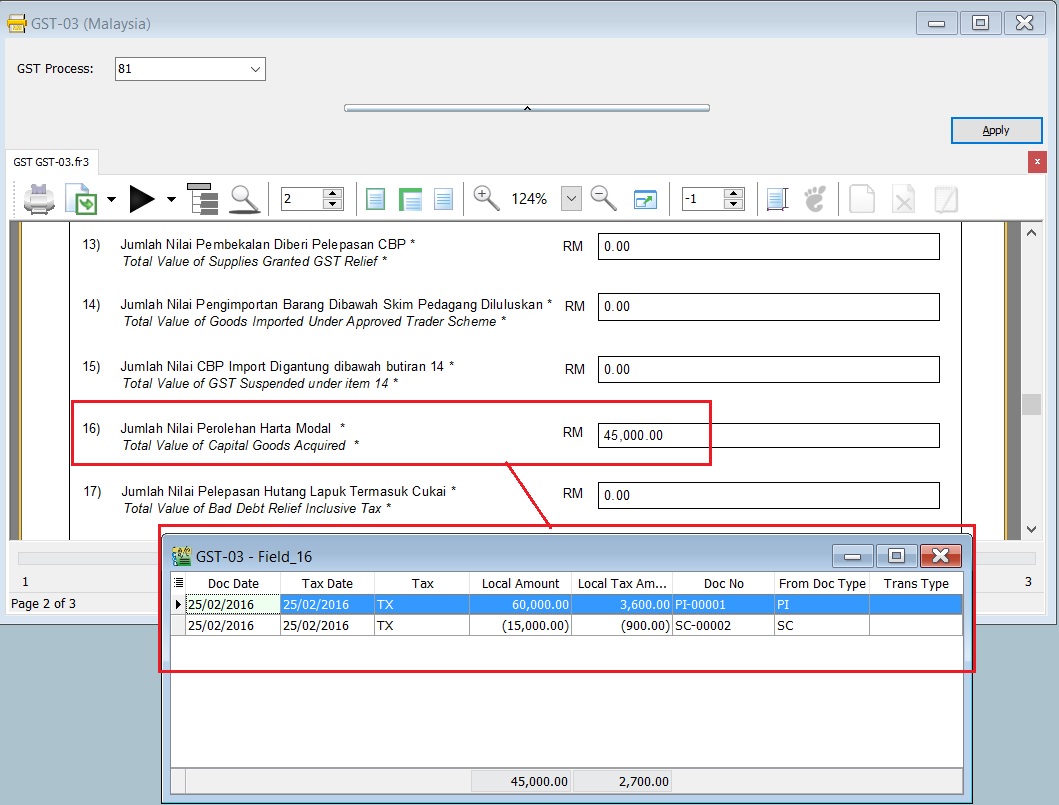The height and width of the screenshot is (805, 1059).
Task: Click the Print report icon
Action: tap(39, 199)
